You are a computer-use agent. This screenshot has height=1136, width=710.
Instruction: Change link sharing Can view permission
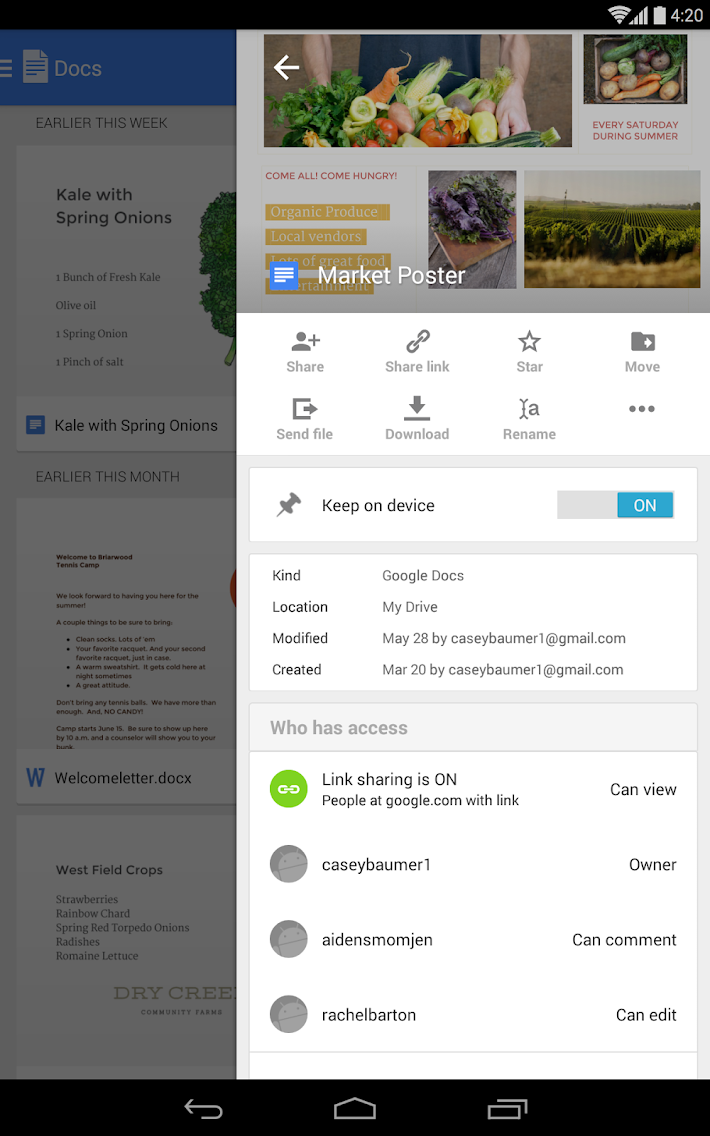pyautogui.click(x=643, y=789)
